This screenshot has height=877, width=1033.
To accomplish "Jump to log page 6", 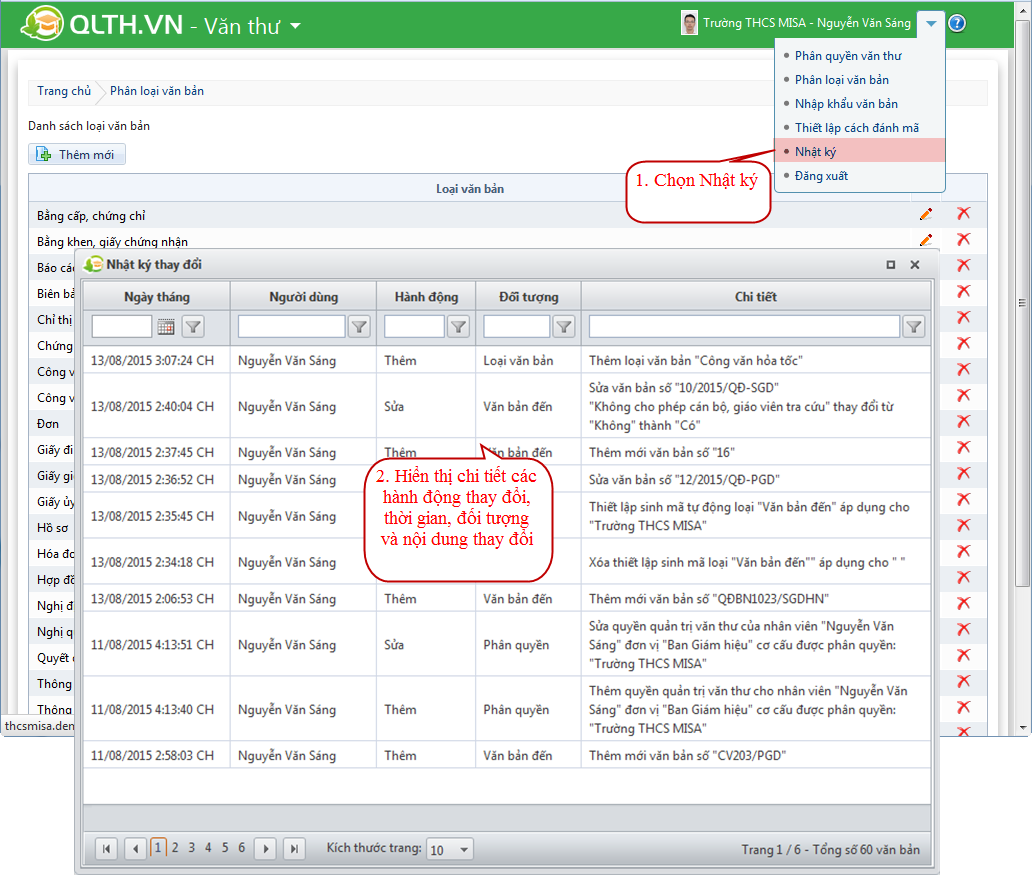I will (x=241, y=848).
